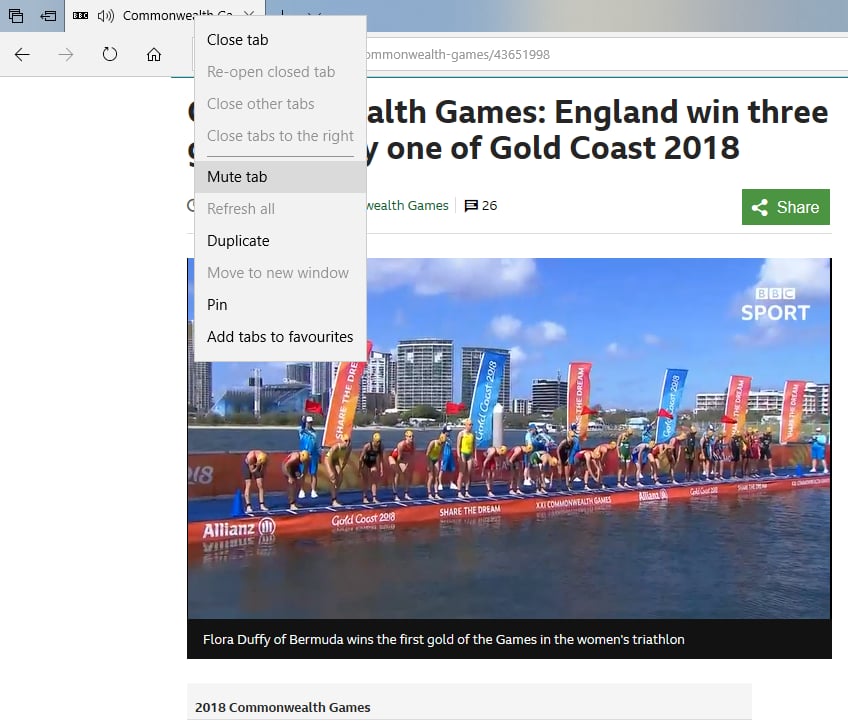Click the BBC favicon on the tab
Image resolution: width=848 pixels, height=724 pixels.
point(81,16)
